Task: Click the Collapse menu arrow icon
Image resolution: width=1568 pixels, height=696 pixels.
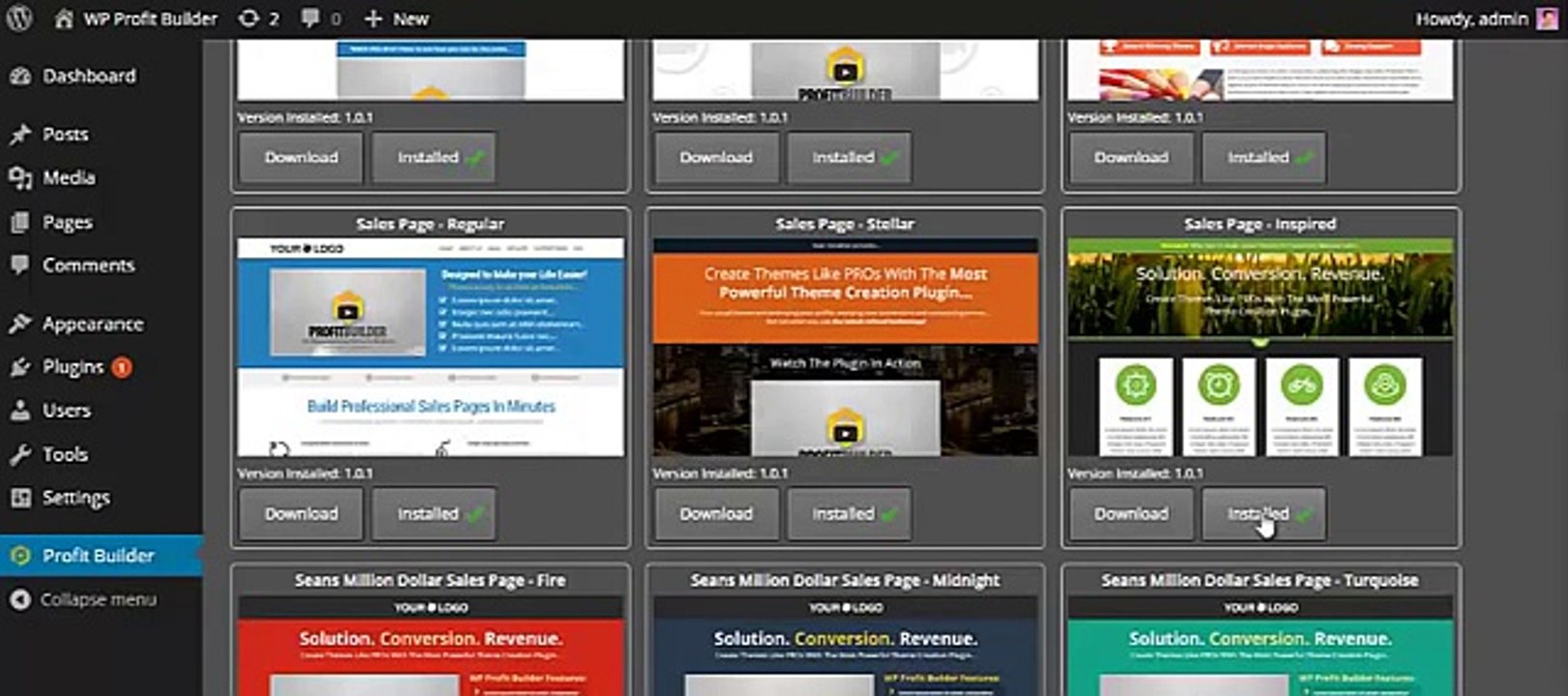Action: [x=20, y=599]
